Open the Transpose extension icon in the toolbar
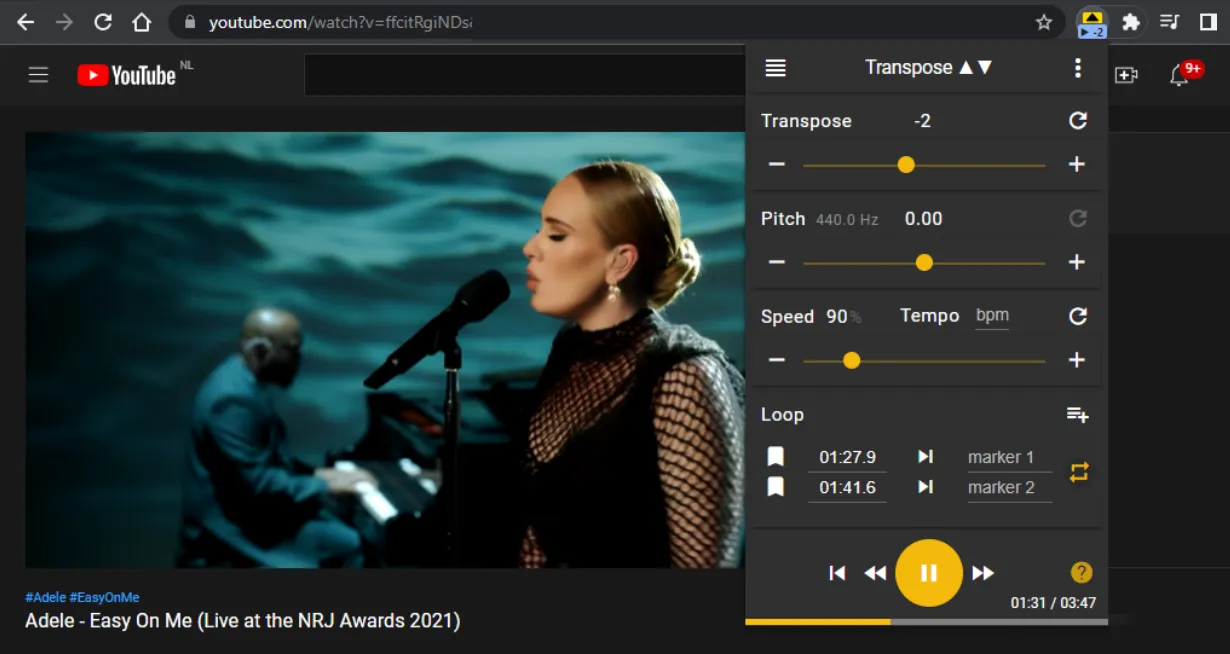The width and height of the screenshot is (1230, 654). click(x=1092, y=21)
